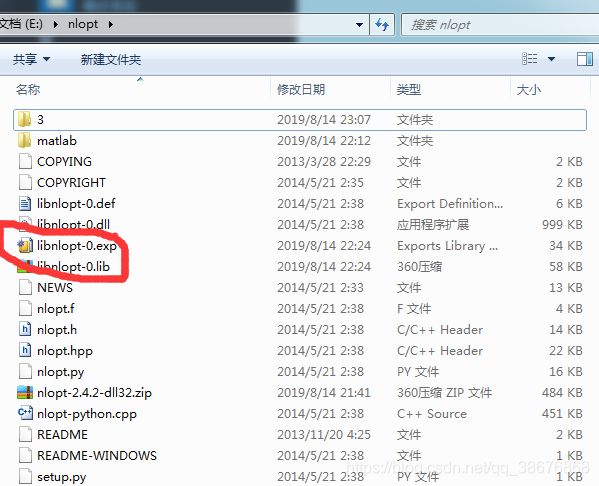Image resolution: width=599 pixels, height=486 pixels.
Task: Select the matlab folder name
Action: pyautogui.click(x=57, y=141)
